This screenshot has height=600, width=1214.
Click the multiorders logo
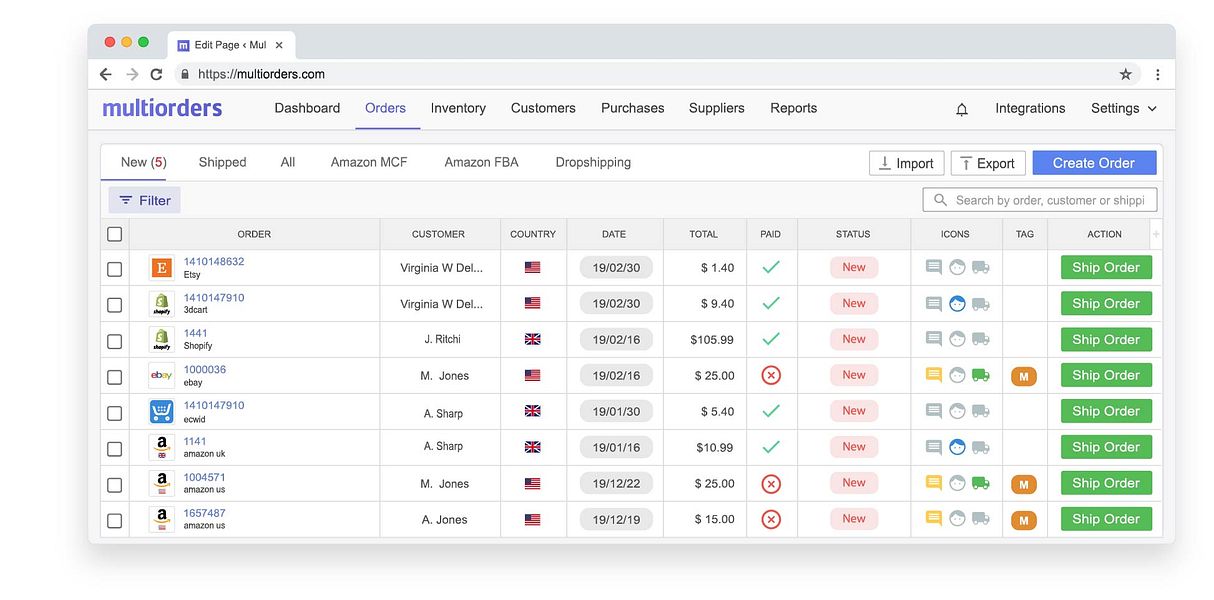[x=162, y=108]
